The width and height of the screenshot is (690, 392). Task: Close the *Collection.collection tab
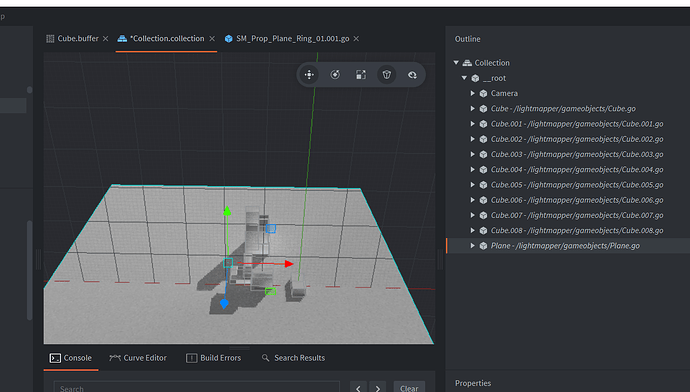tap(212, 39)
